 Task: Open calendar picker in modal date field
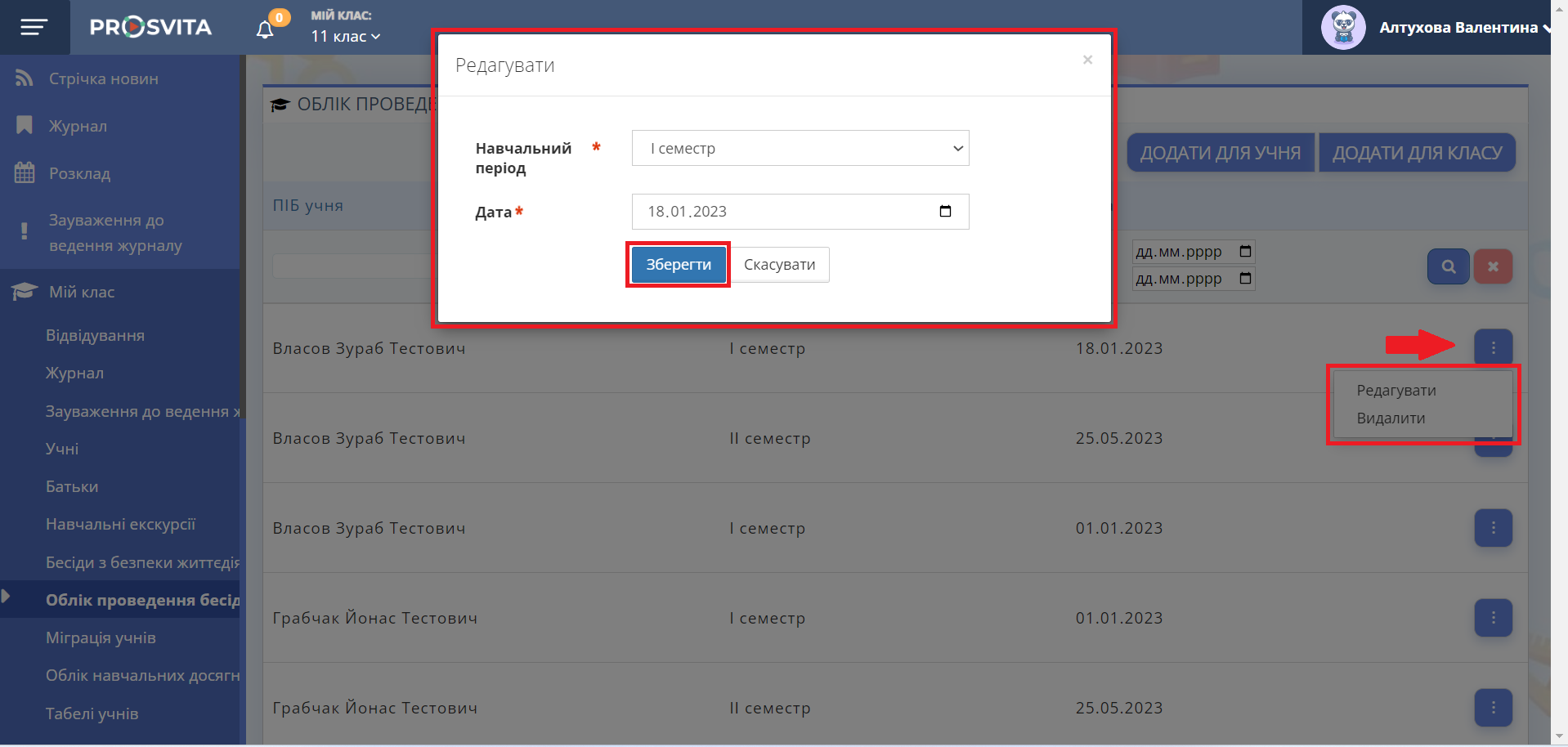(x=945, y=212)
